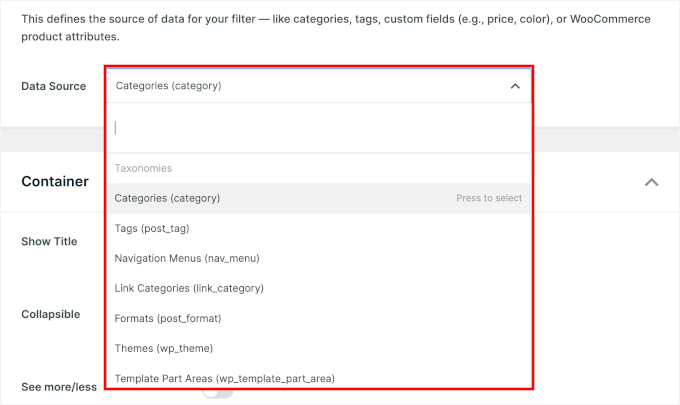The image size is (680, 405).
Task: Click the Collapsible setting label
Action: tap(51, 313)
